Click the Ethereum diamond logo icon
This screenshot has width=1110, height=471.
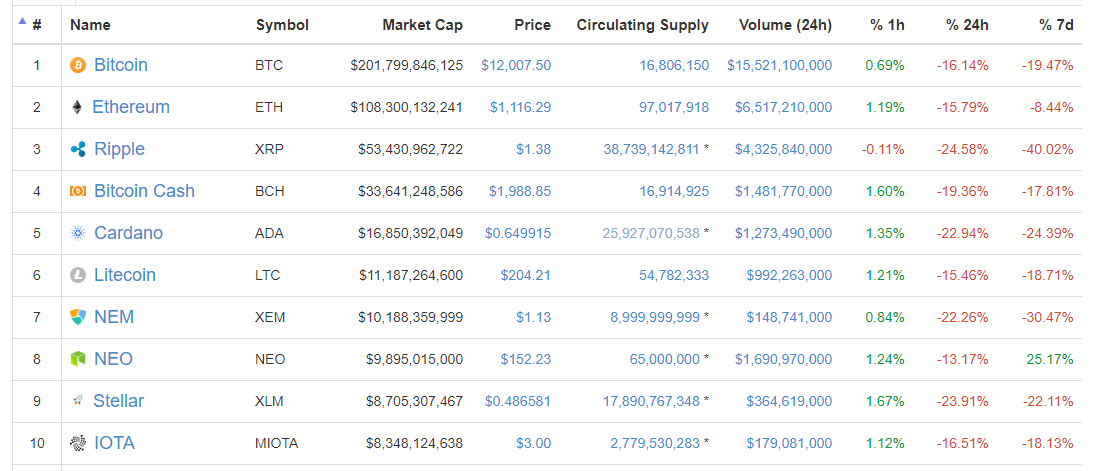click(x=77, y=107)
